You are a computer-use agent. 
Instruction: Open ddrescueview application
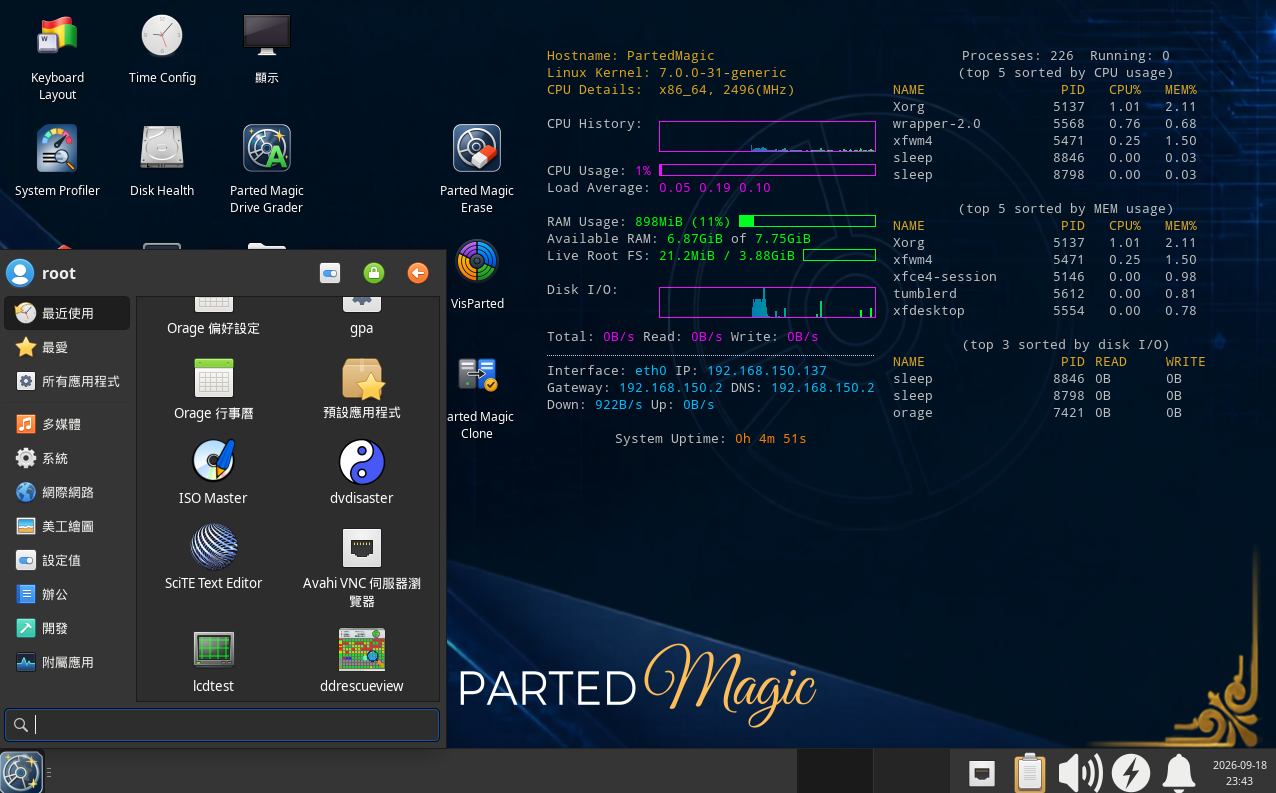click(x=361, y=661)
